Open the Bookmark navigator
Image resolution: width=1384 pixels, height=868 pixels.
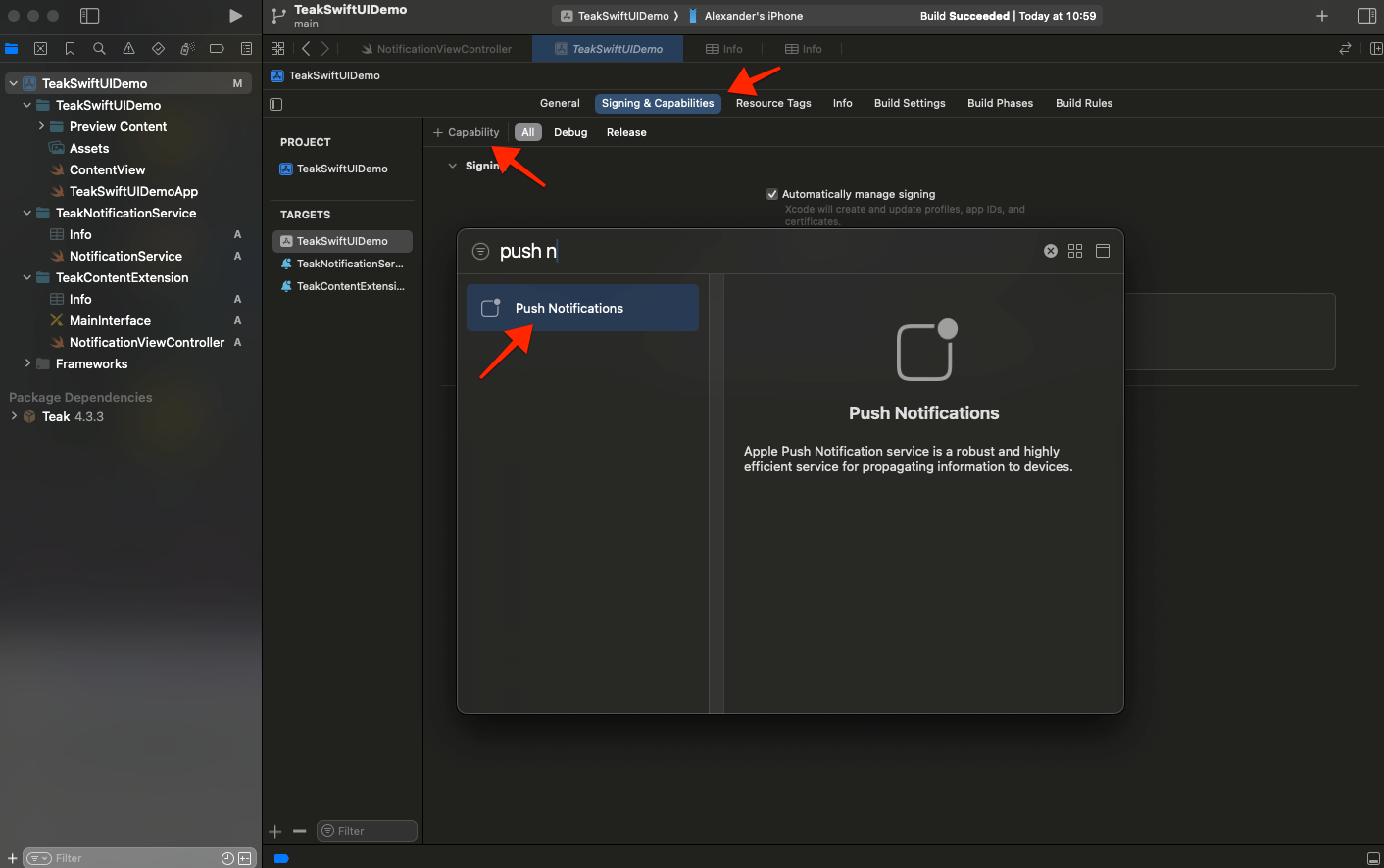coord(70,48)
